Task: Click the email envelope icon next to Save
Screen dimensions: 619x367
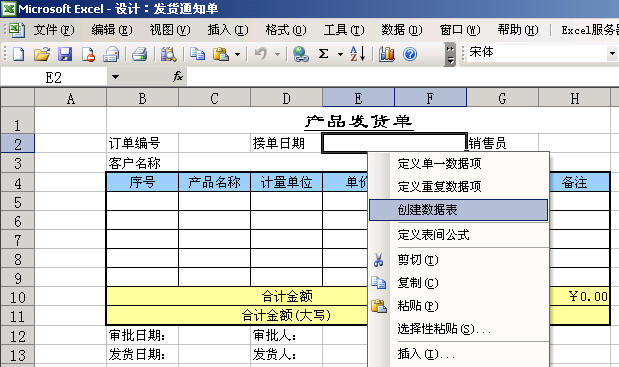Action: coord(111,54)
